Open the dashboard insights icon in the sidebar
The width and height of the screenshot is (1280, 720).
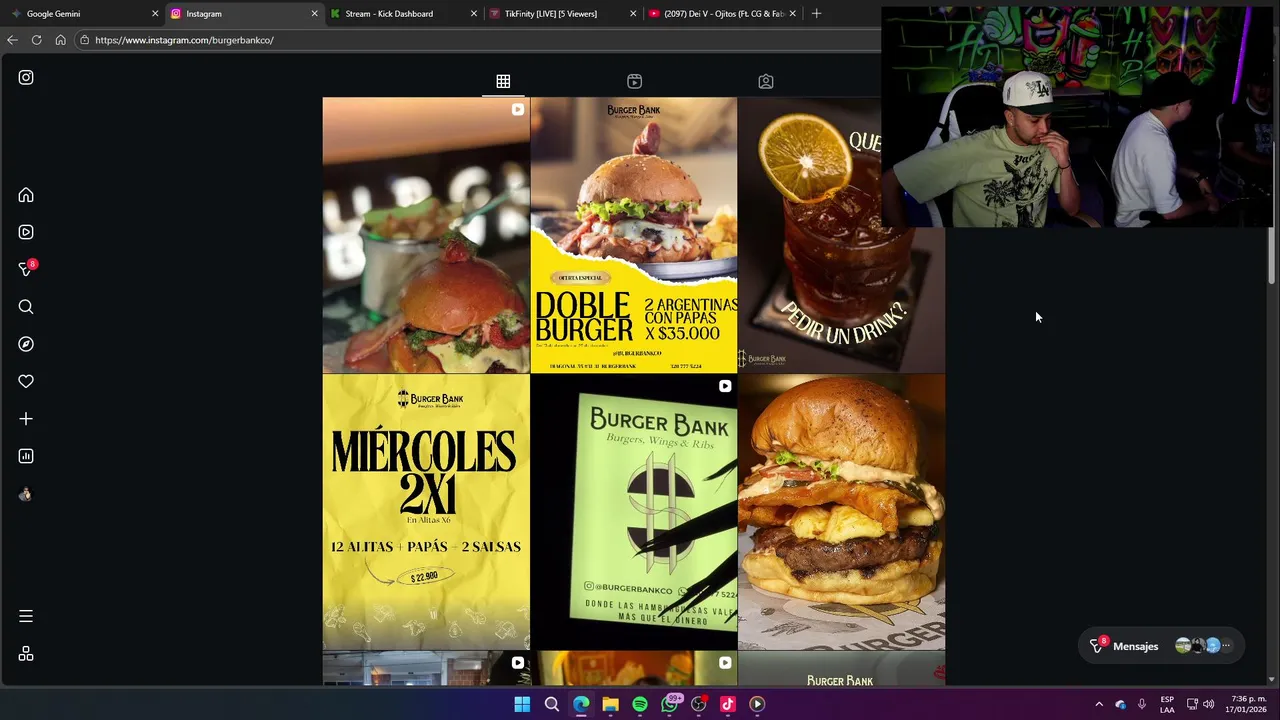[x=26, y=456]
